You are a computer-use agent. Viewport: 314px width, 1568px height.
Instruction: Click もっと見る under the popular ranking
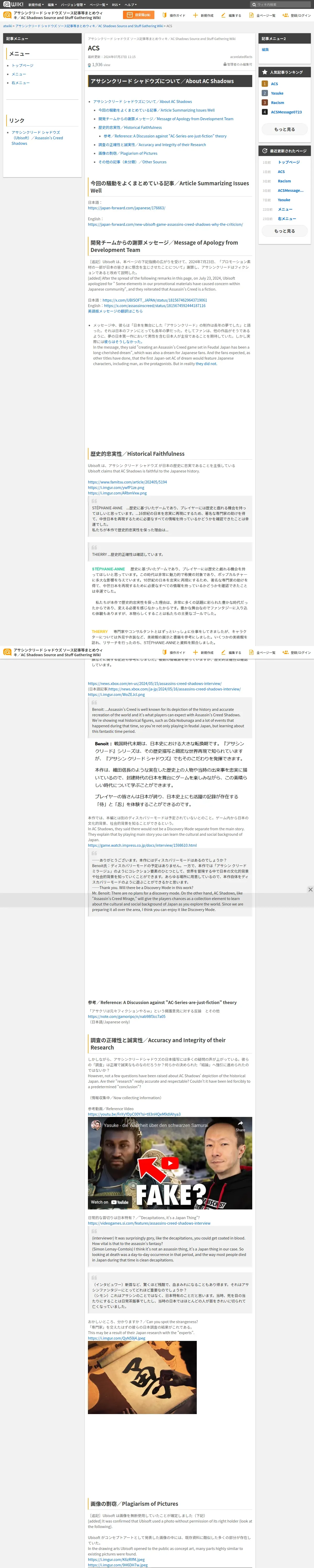click(284, 129)
